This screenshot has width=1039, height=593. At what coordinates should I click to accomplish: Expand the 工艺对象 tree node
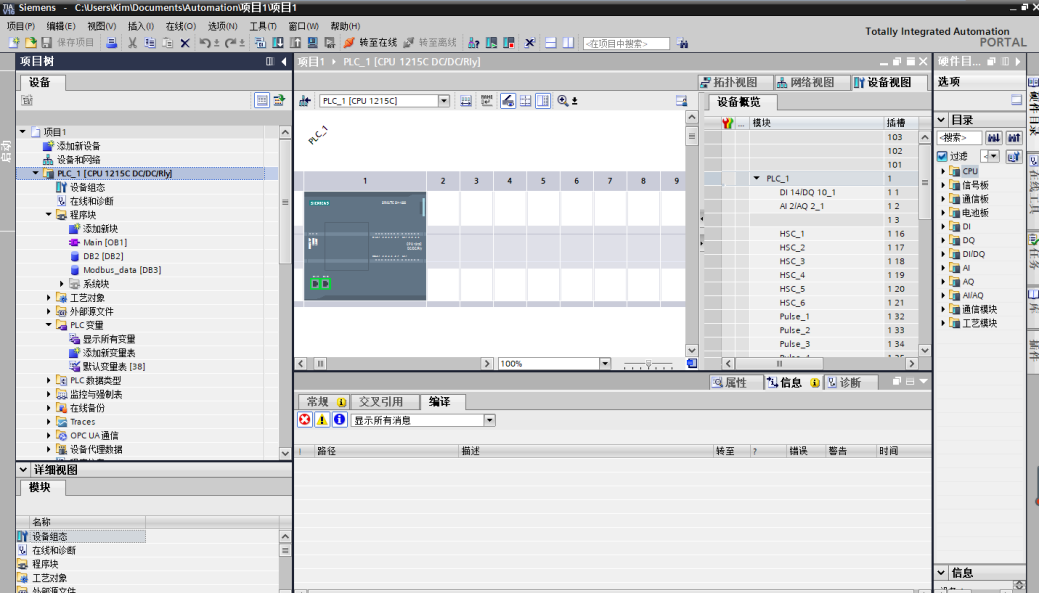point(48,297)
